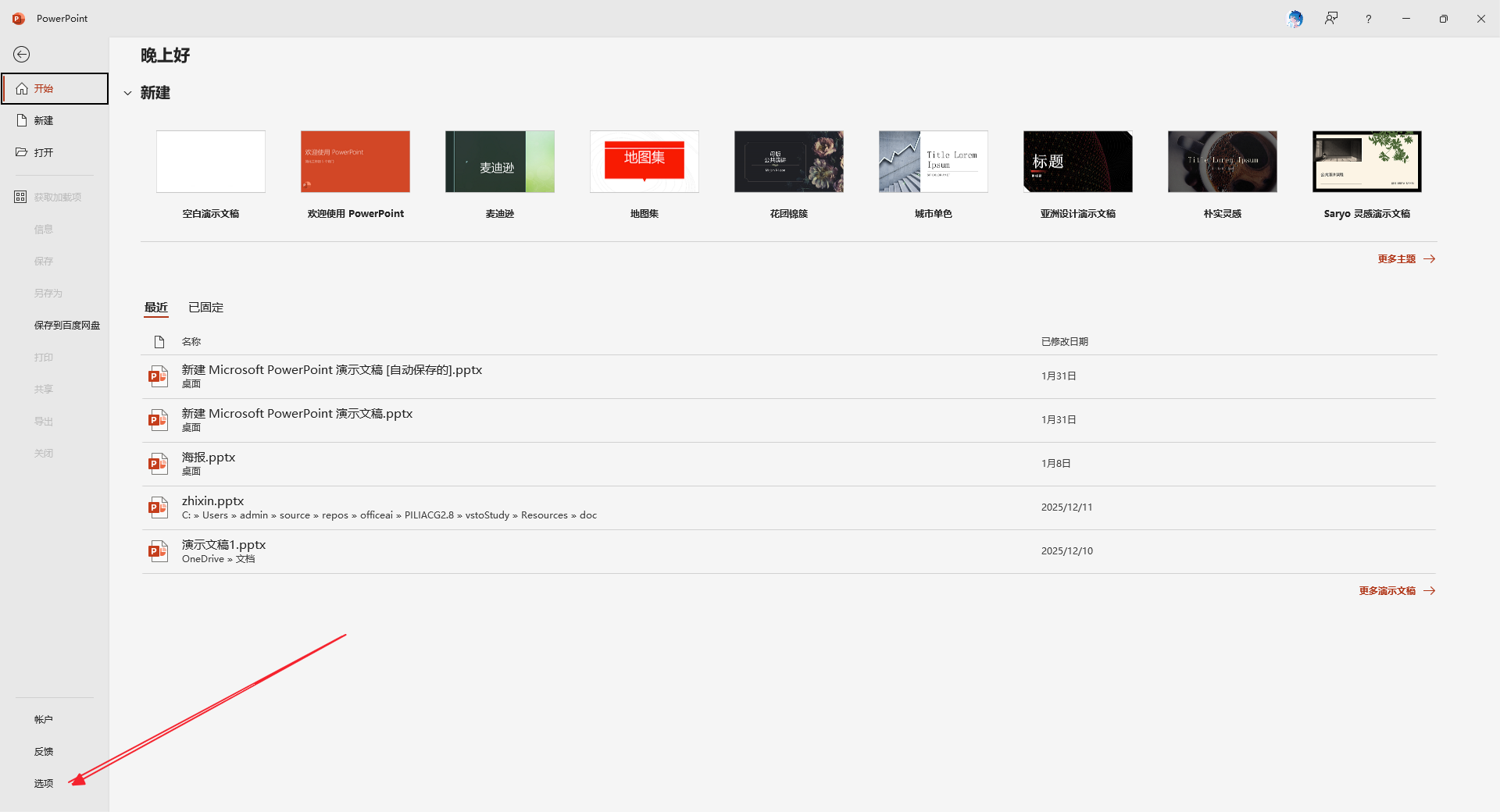This screenshot has height=812, width=1500.
Task: Click the 空白演示文稿 label text
Action: click(211, 213)
